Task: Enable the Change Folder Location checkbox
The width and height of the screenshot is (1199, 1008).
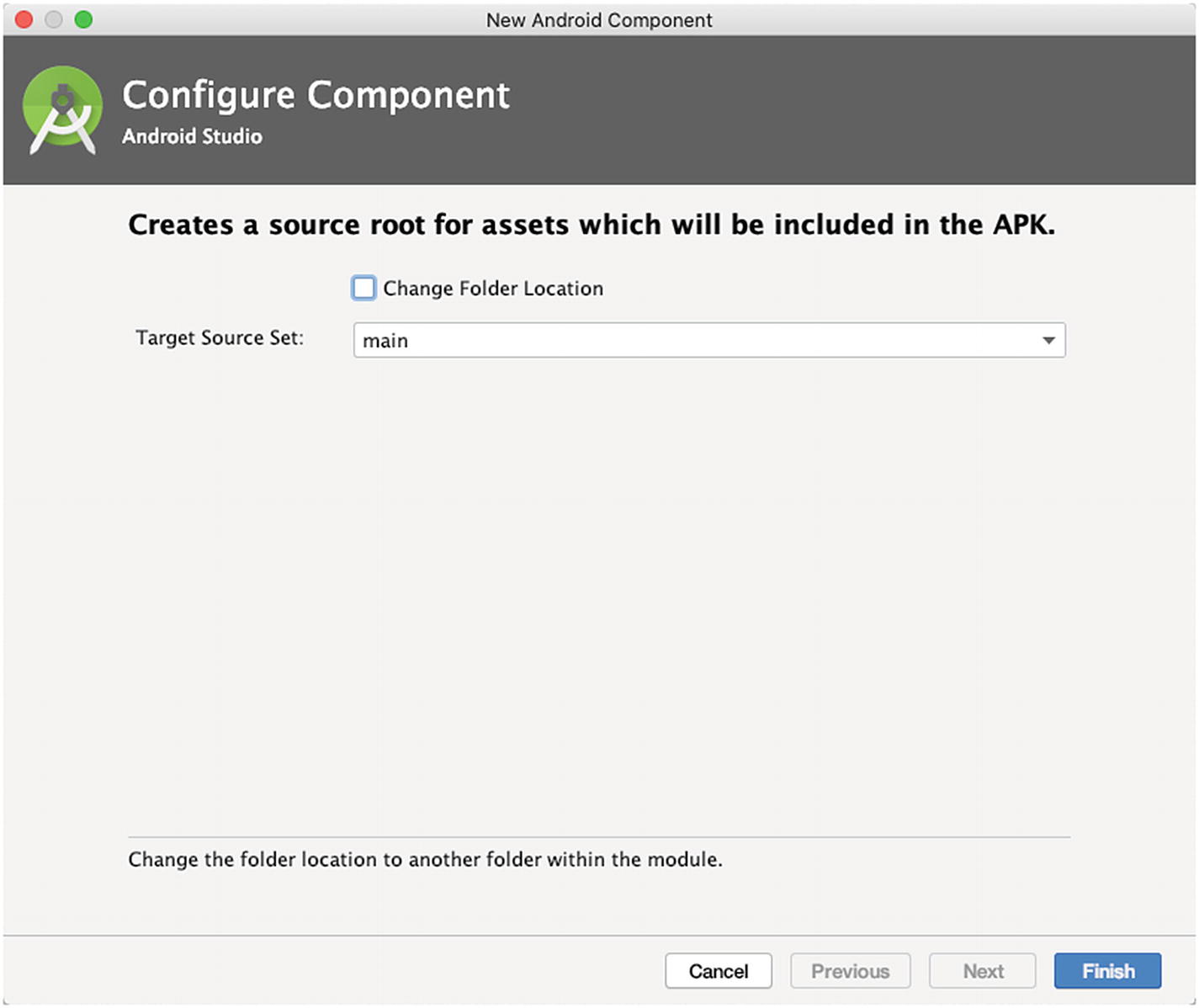Action: 363,288
